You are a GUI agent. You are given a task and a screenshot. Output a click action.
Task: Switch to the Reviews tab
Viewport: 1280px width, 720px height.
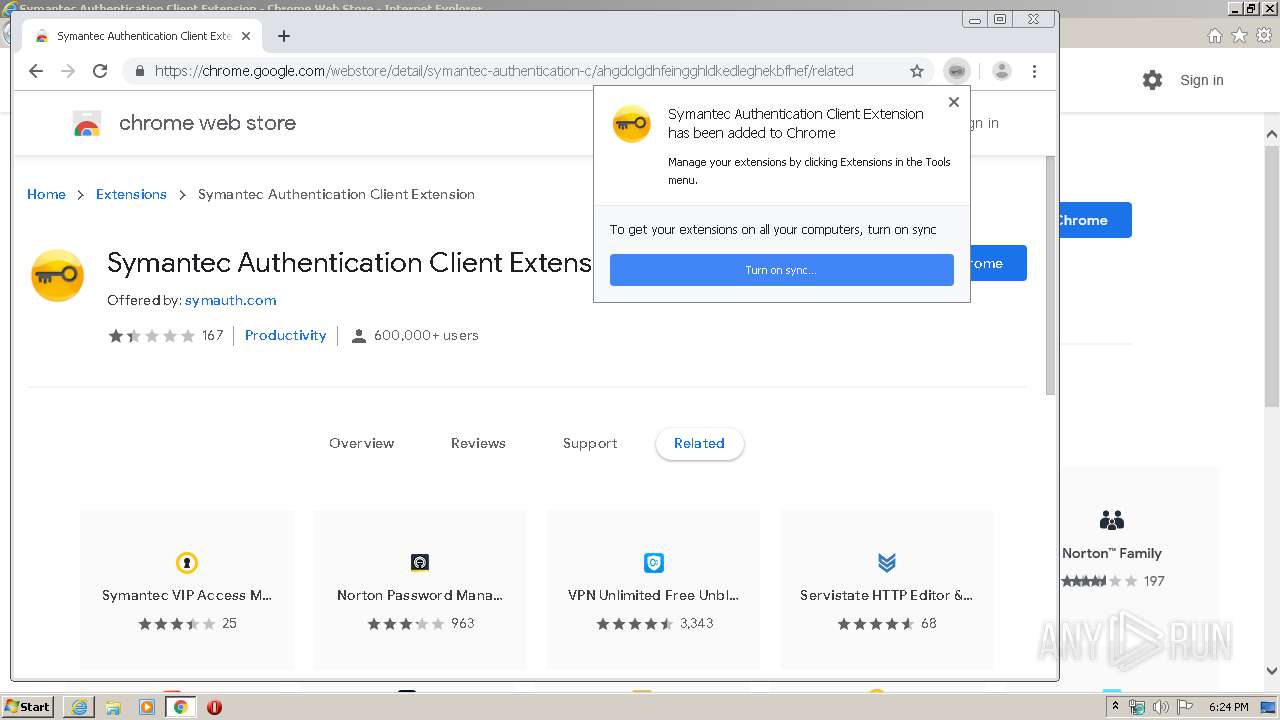coord(478,443)
